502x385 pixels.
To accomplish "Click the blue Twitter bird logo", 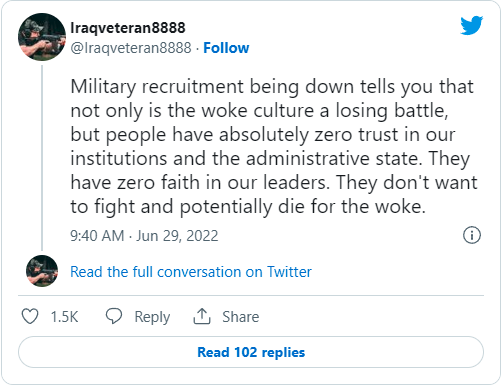I will 471,25.
